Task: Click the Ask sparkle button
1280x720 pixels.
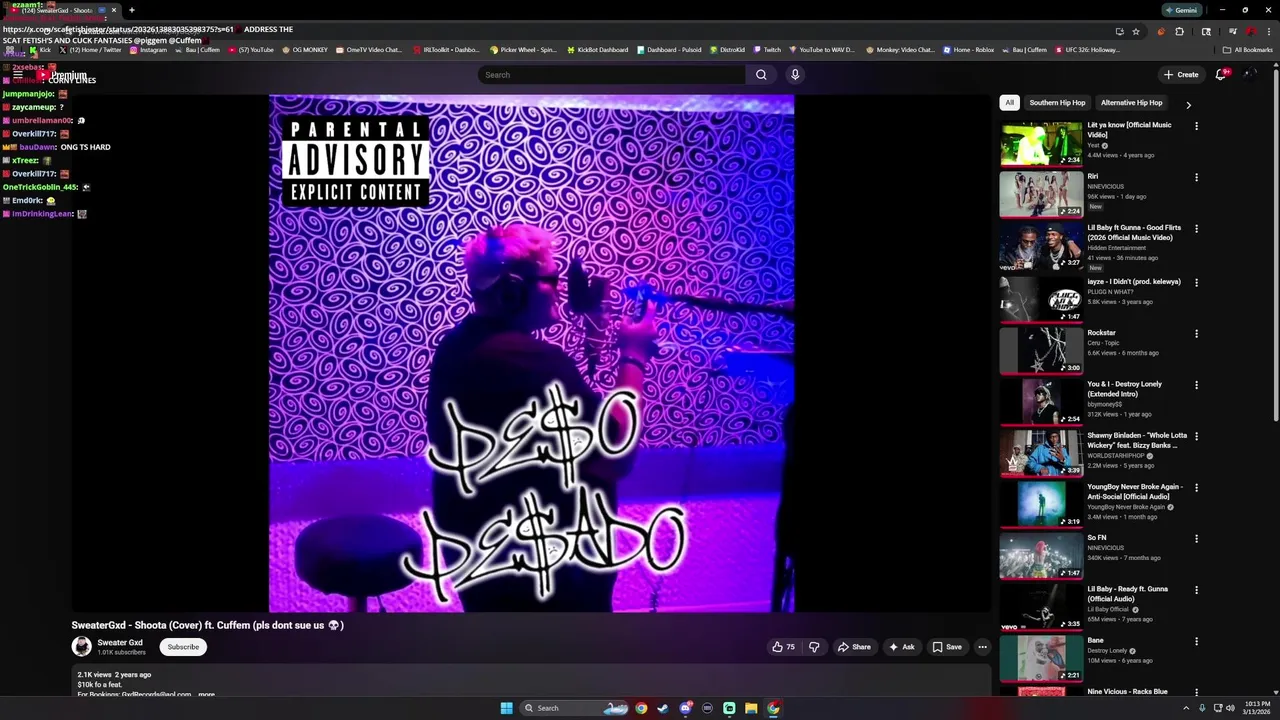Action: 902,647
